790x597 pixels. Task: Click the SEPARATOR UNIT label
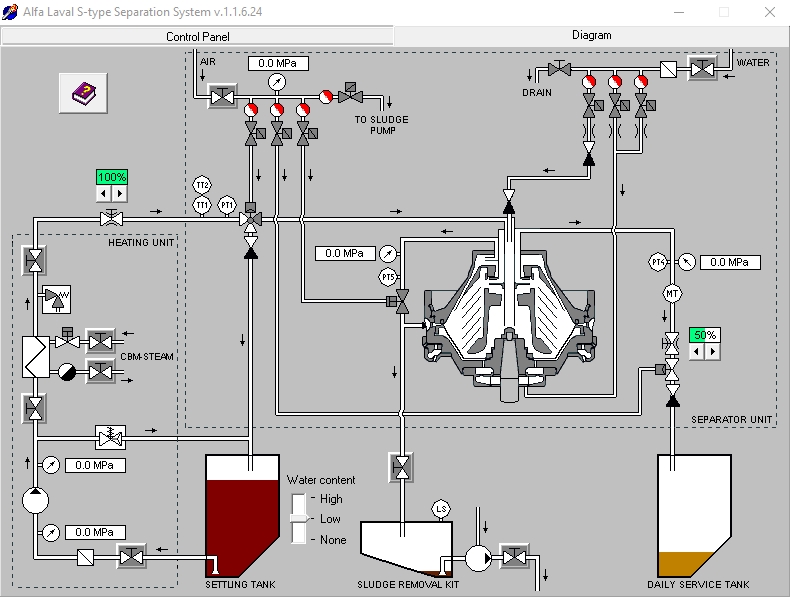click(x=731, y=419)
